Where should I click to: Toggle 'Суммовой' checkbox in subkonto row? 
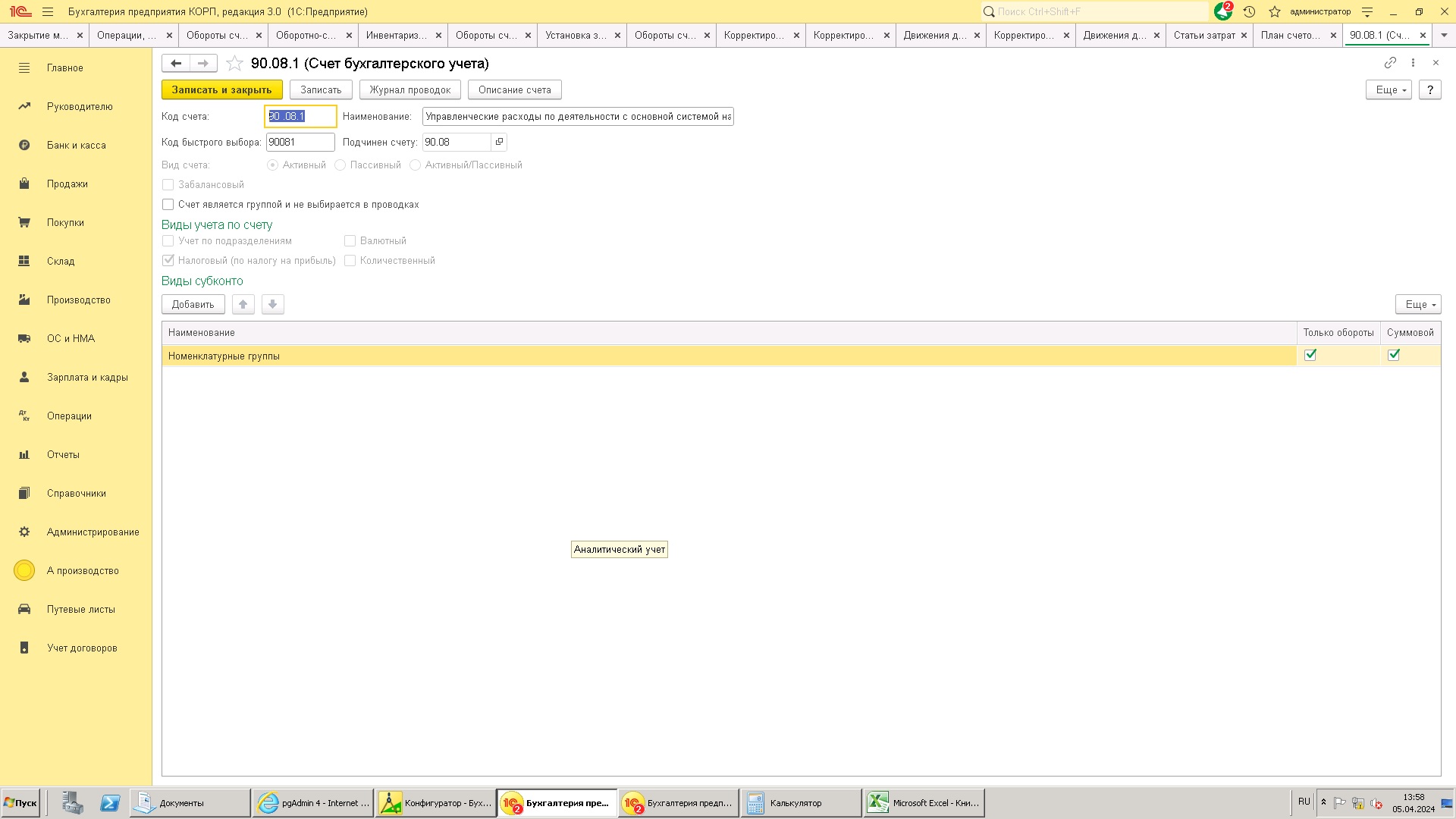point(1394,355)
